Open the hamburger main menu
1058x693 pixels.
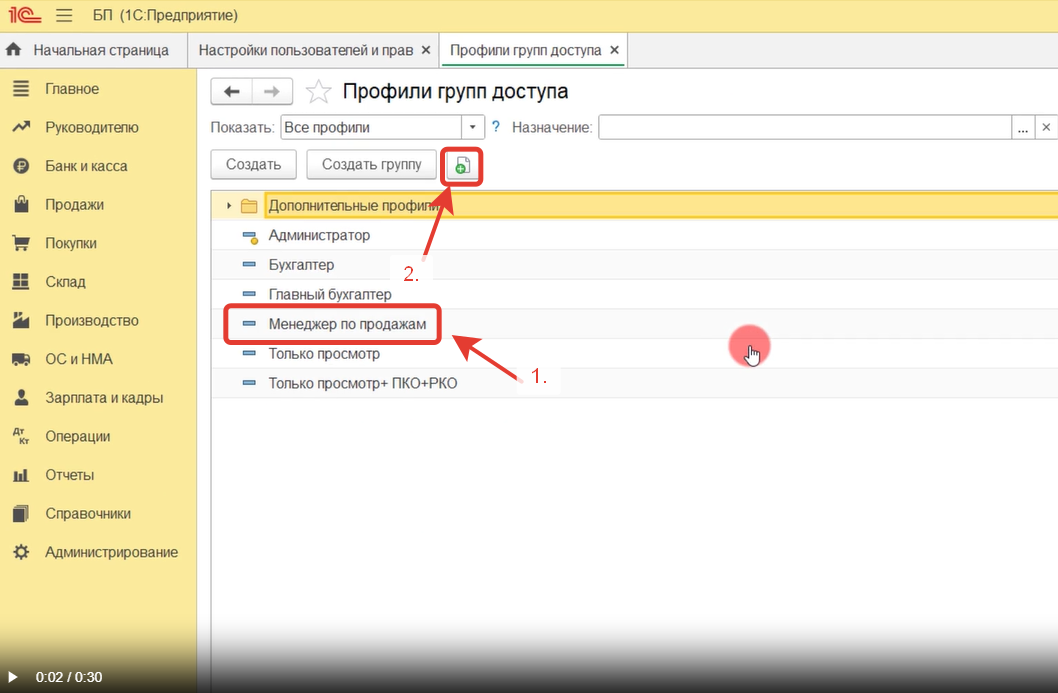[x=64, y=16]
